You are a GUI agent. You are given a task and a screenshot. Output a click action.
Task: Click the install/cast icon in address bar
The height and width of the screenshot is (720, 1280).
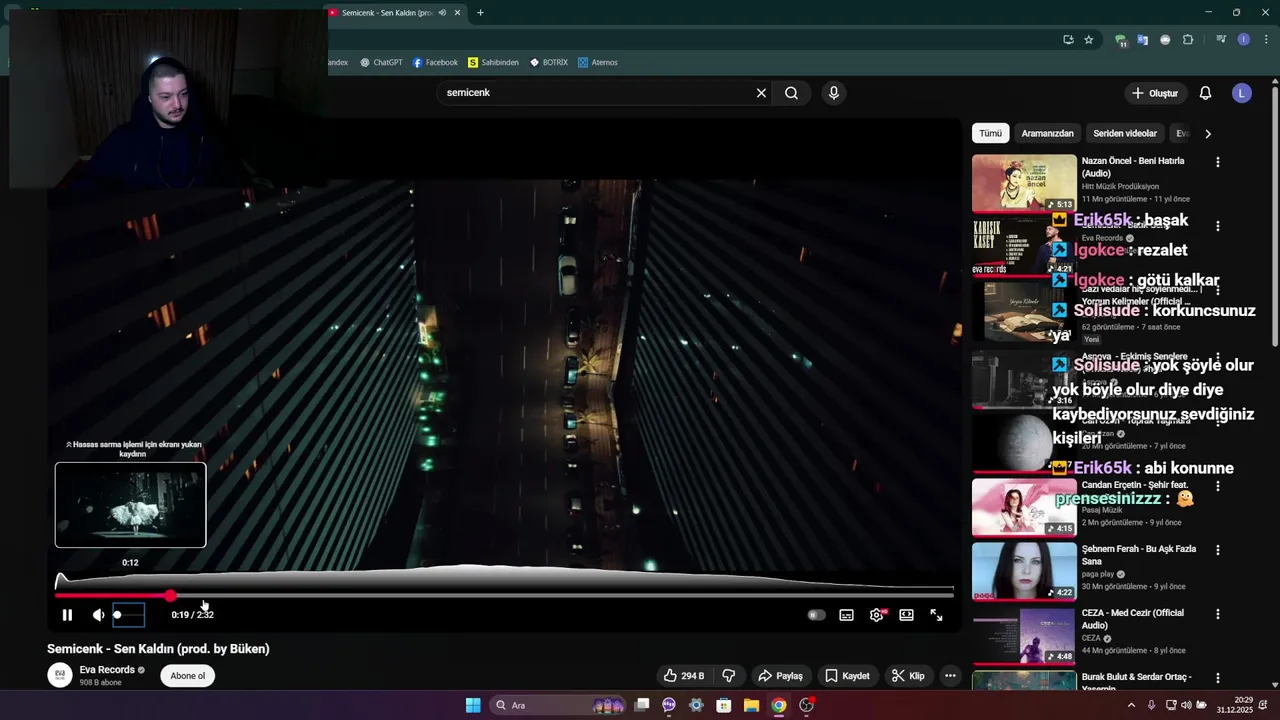pyautogui.click(x=1068, y=40)
